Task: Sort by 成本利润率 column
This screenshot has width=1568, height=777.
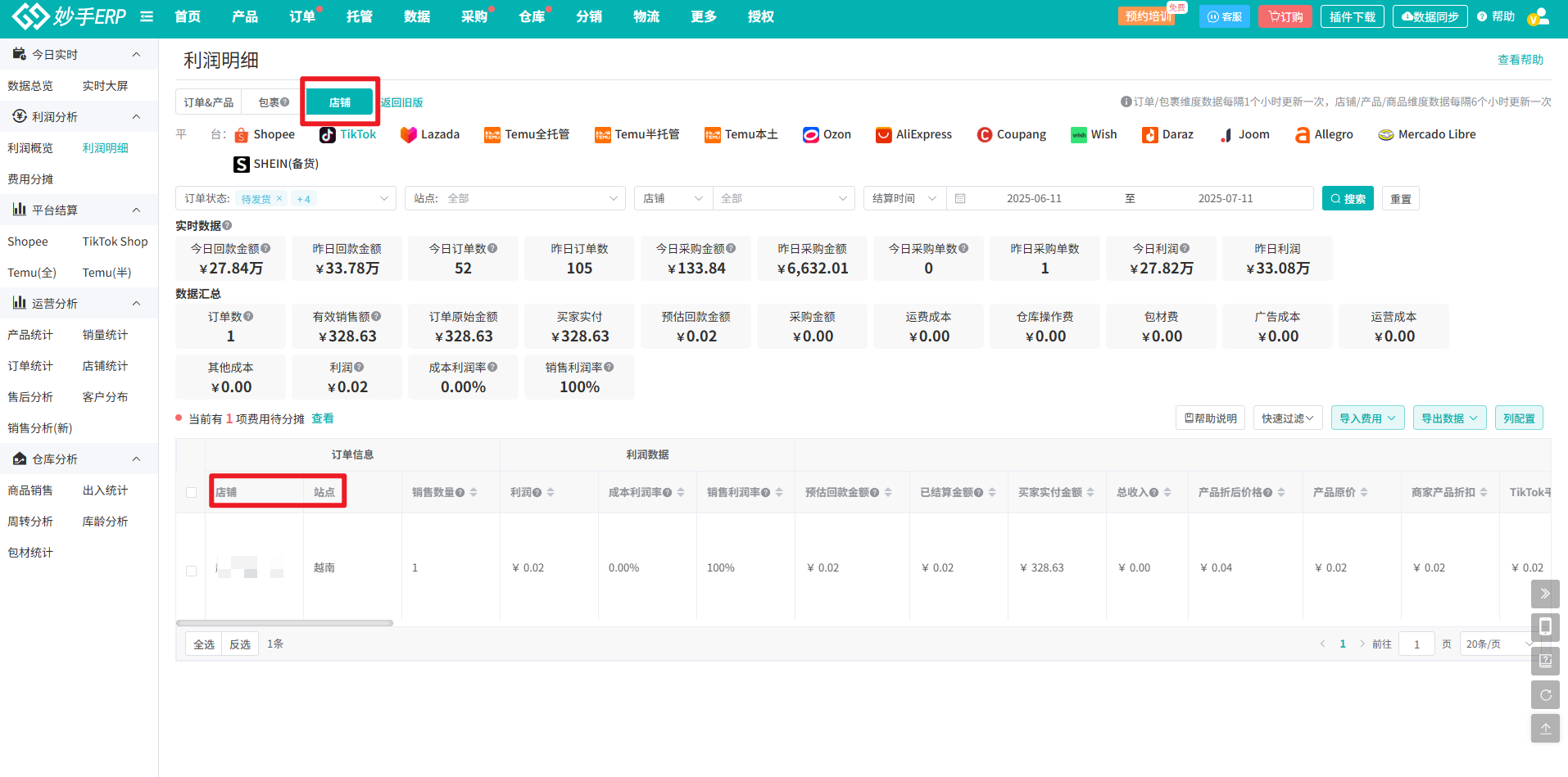Action: (681, 493)
